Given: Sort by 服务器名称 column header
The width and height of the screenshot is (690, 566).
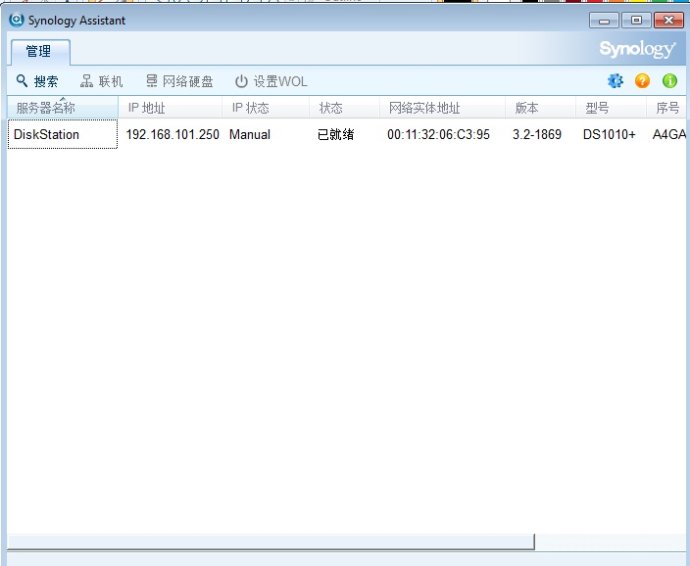Looking at the screenshot, I should (x=62, y=107).
